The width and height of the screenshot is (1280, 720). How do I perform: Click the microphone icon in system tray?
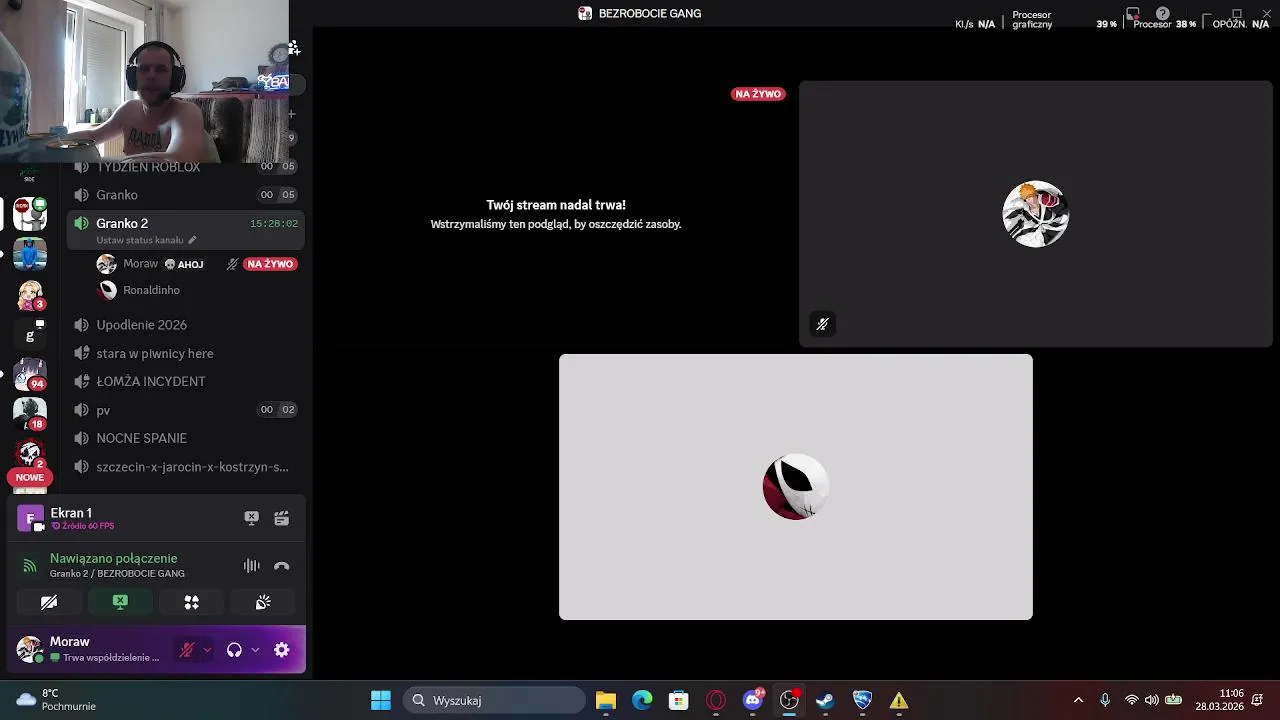(1105, 700)
